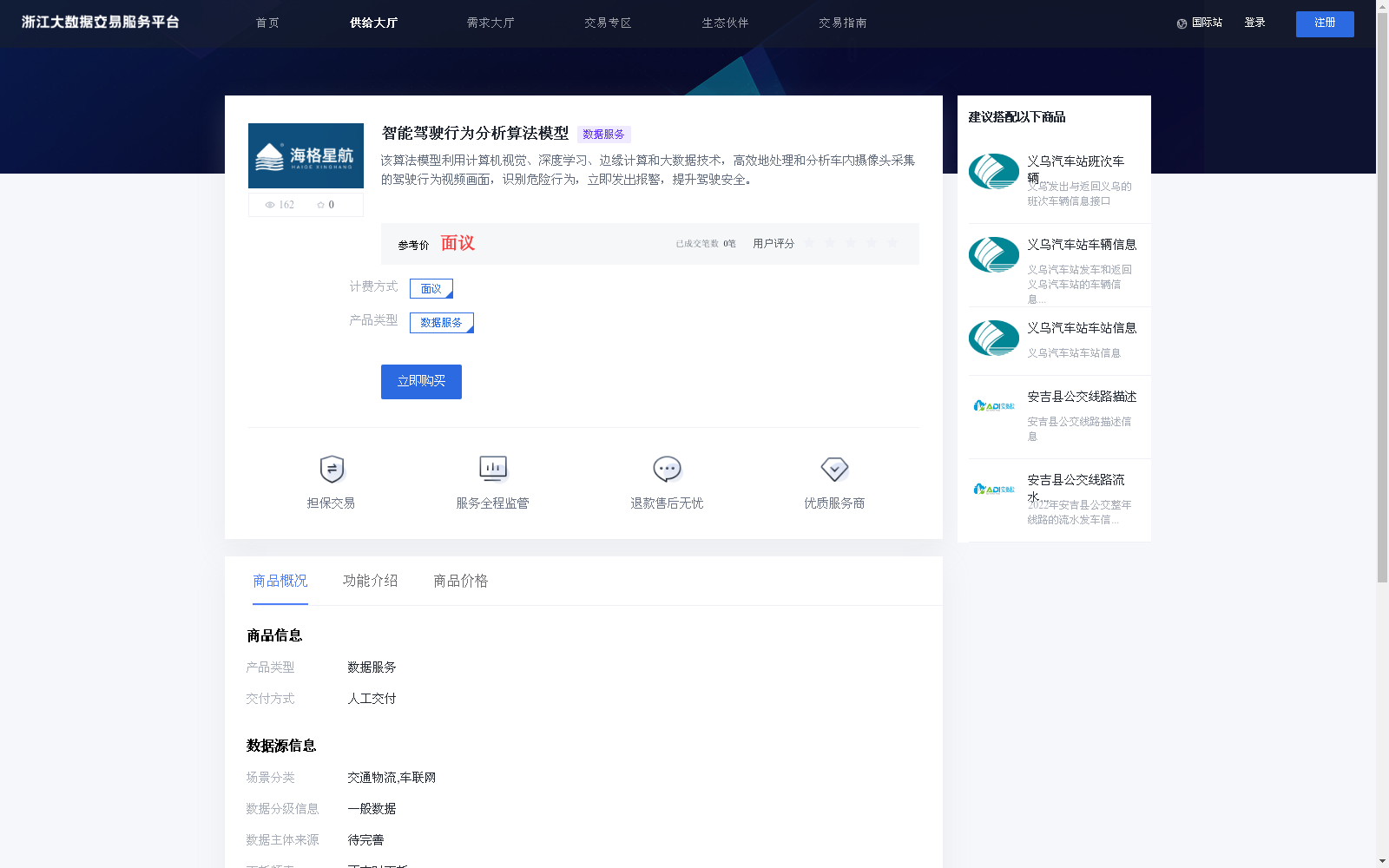Rate with the first user rating star
The image size is (1389, 868).
coord(809,243)
